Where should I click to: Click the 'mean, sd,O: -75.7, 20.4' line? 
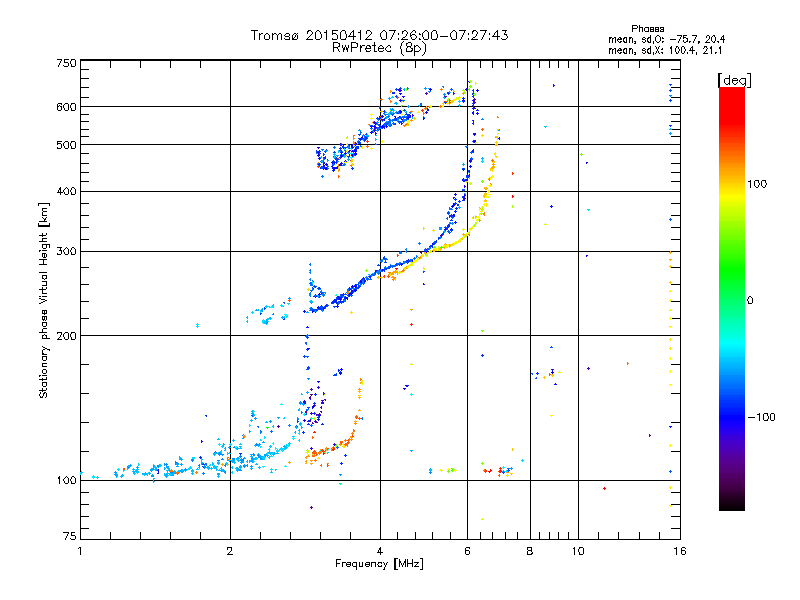tap(666, 39)
